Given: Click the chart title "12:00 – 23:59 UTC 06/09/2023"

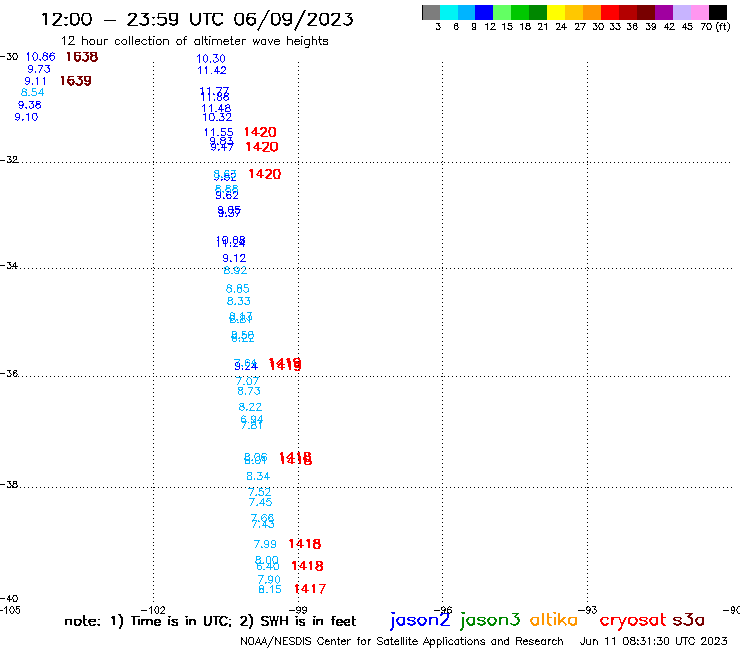Looking at the screenshot, I should point(197,19).
